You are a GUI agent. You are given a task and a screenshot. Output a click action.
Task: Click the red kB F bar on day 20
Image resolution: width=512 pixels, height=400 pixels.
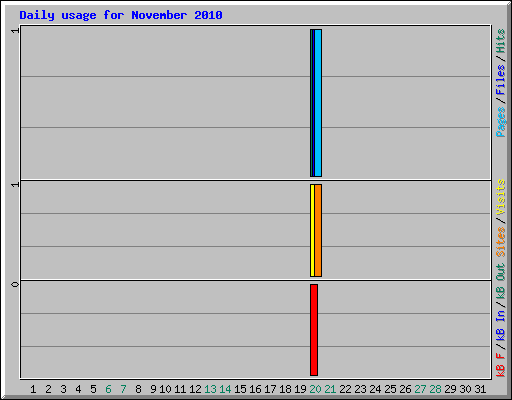pyautogui.click(x=314, y=330)
